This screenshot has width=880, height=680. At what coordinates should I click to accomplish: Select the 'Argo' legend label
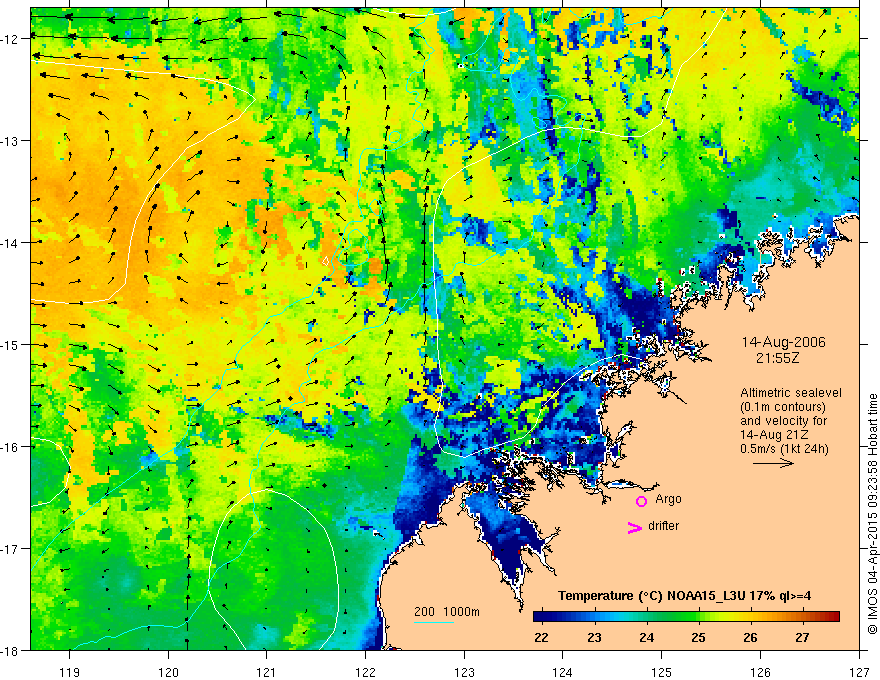click(x=668, y=499)
